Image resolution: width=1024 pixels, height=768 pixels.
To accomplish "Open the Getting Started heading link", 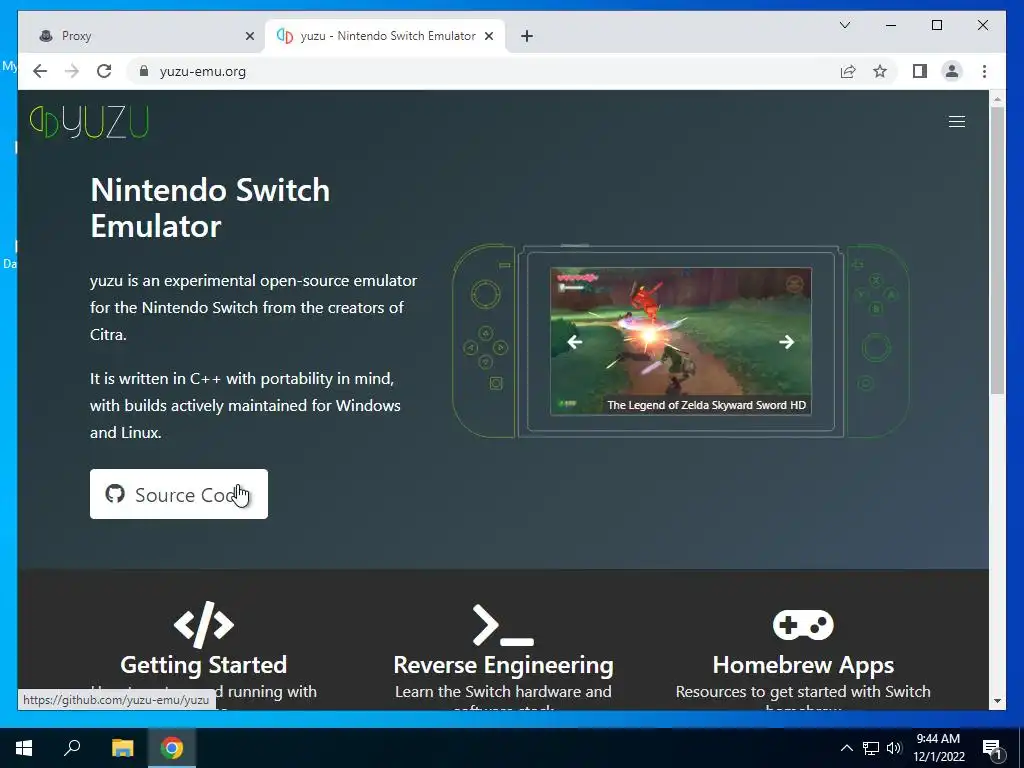I will (x=204, y=665).
